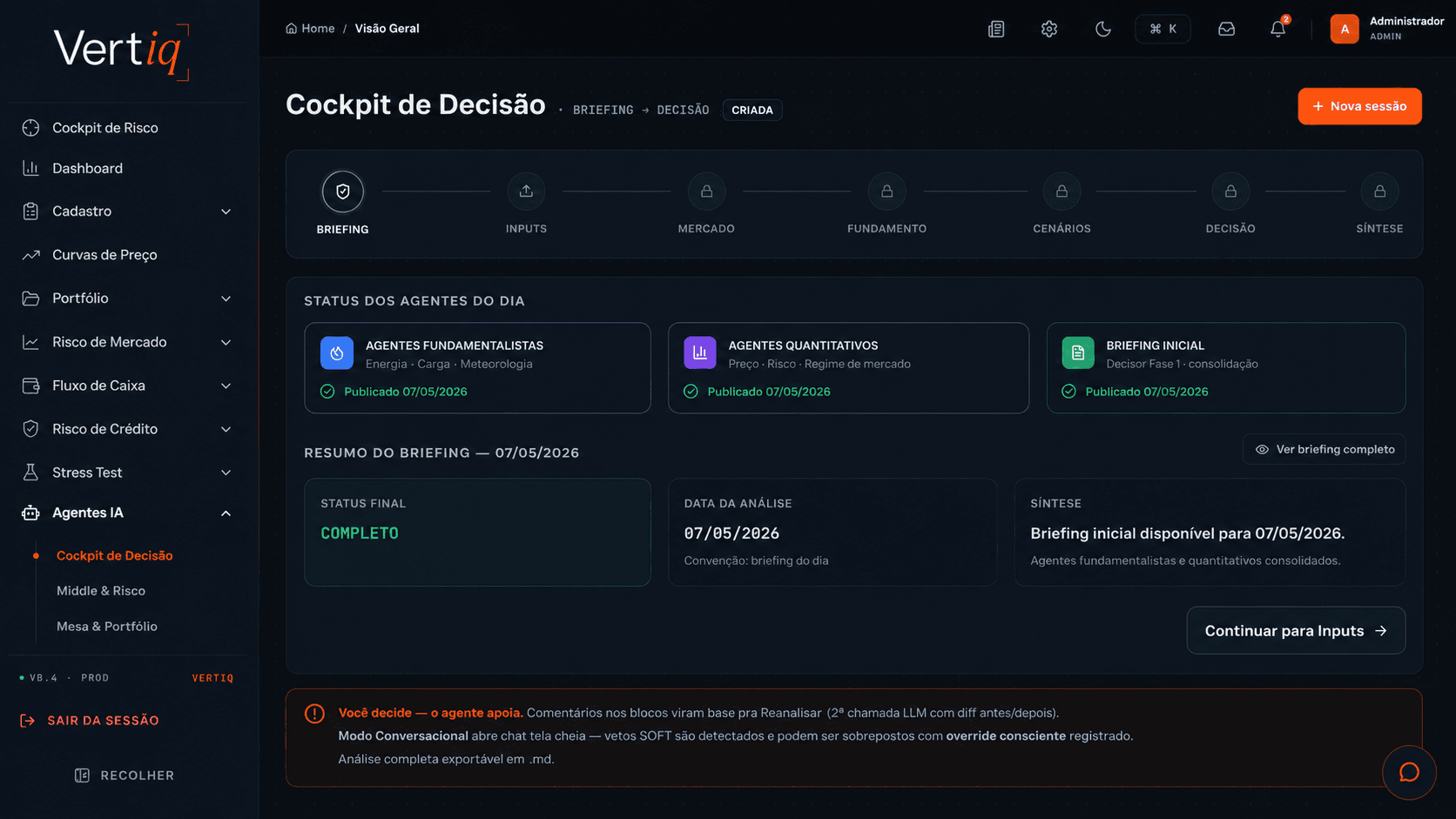
Task: Click the Home breadcrumb link
Action: [310, 29]
